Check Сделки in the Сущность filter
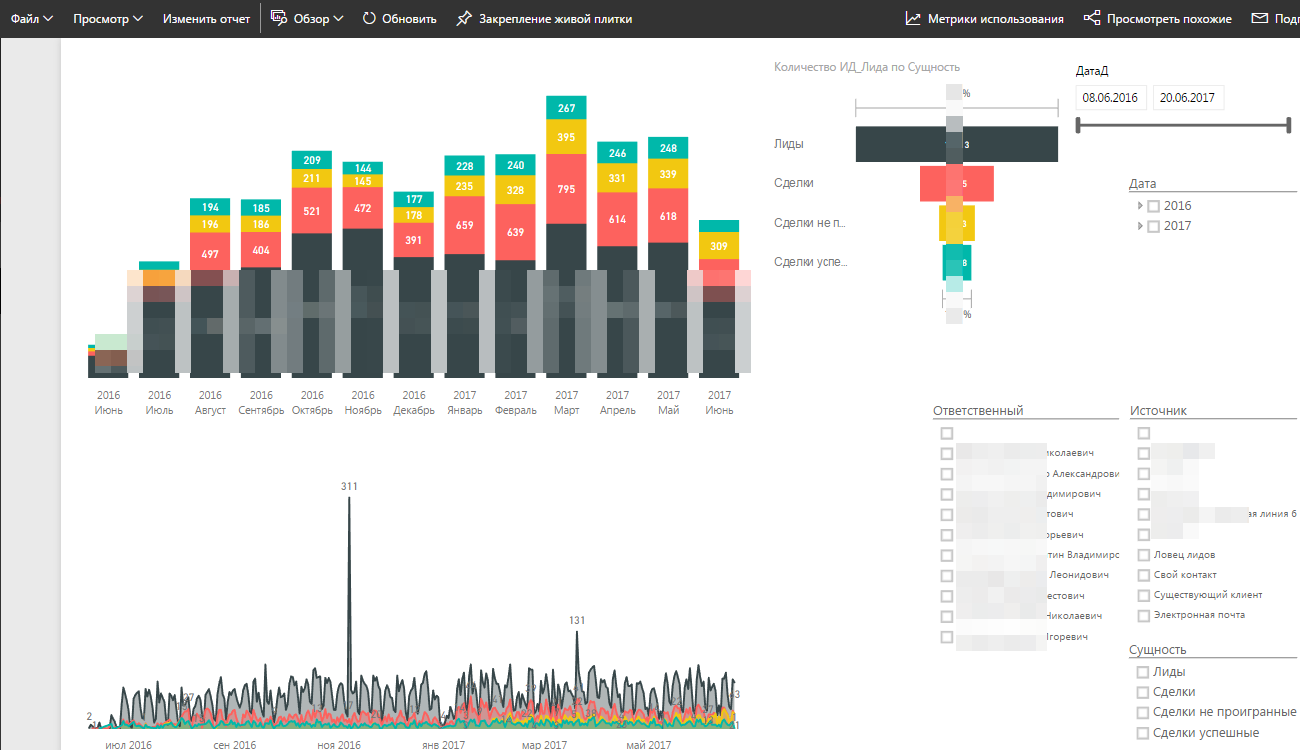The image size is (1300, 750). coord(1143,692)
